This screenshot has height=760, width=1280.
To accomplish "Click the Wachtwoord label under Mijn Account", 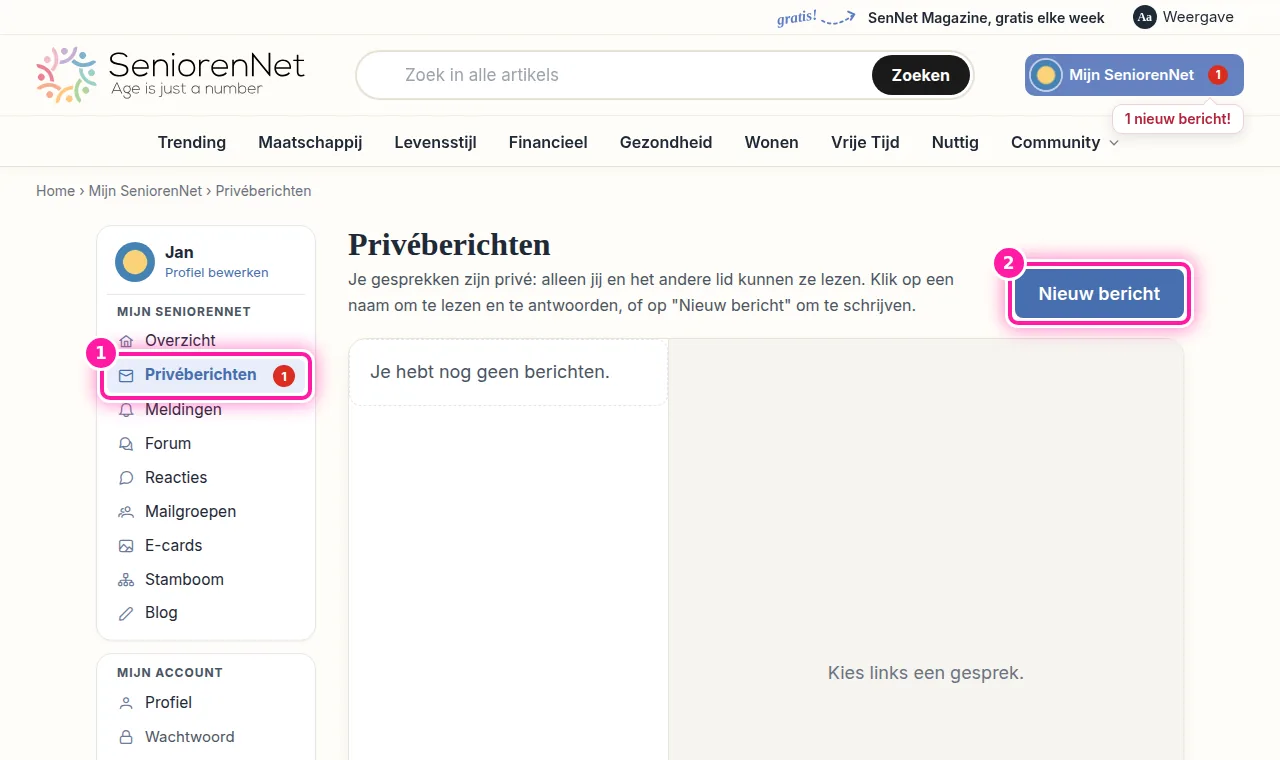I will (x=190, y=737).
